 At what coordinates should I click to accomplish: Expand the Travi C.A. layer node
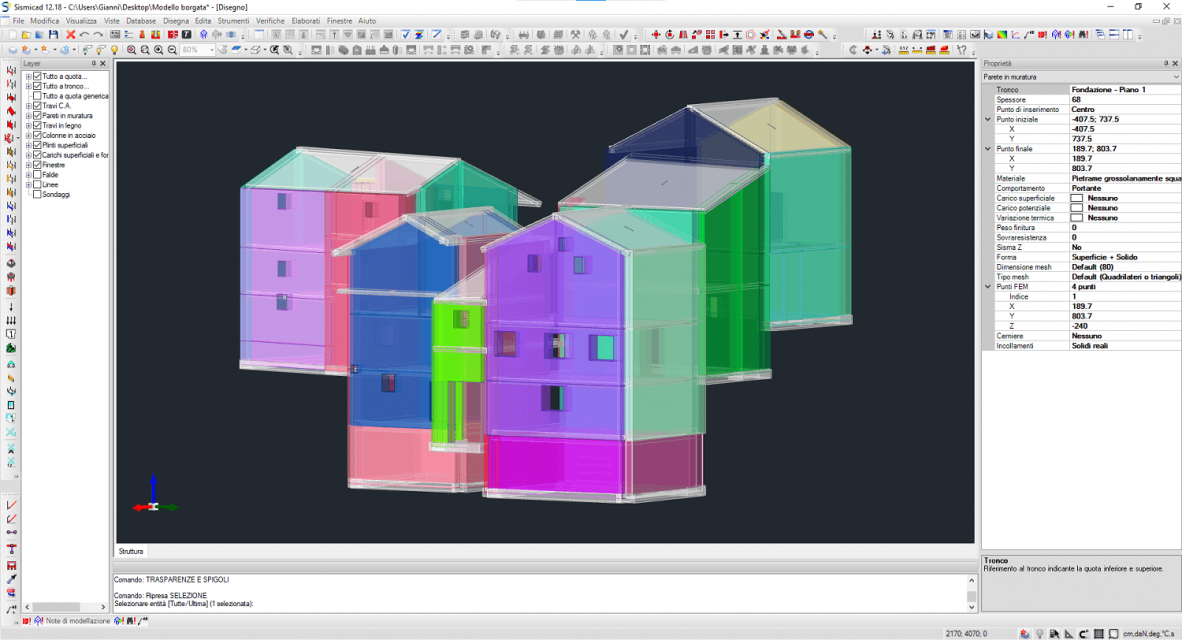coord(28,105)
